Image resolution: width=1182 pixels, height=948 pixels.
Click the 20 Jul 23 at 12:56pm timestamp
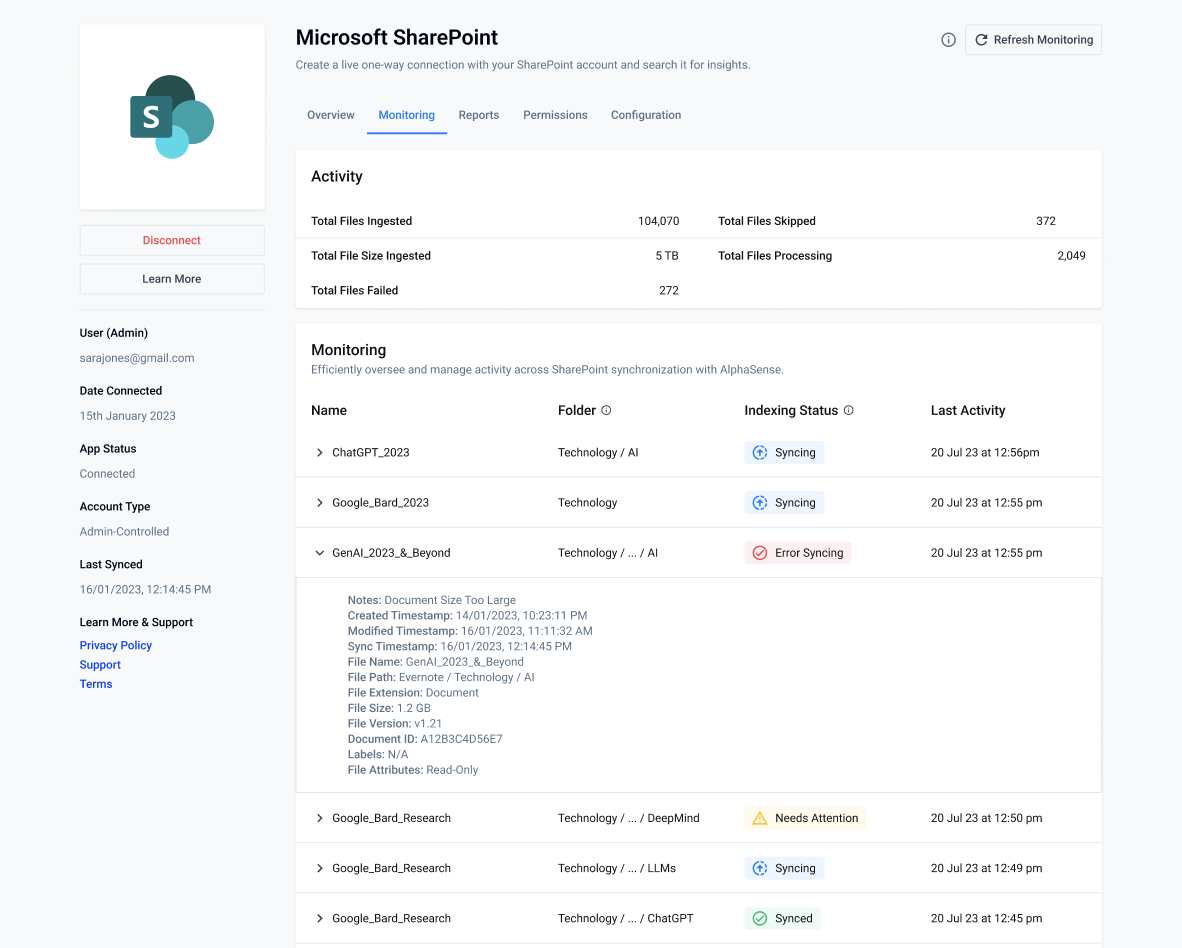coord(984,452)
